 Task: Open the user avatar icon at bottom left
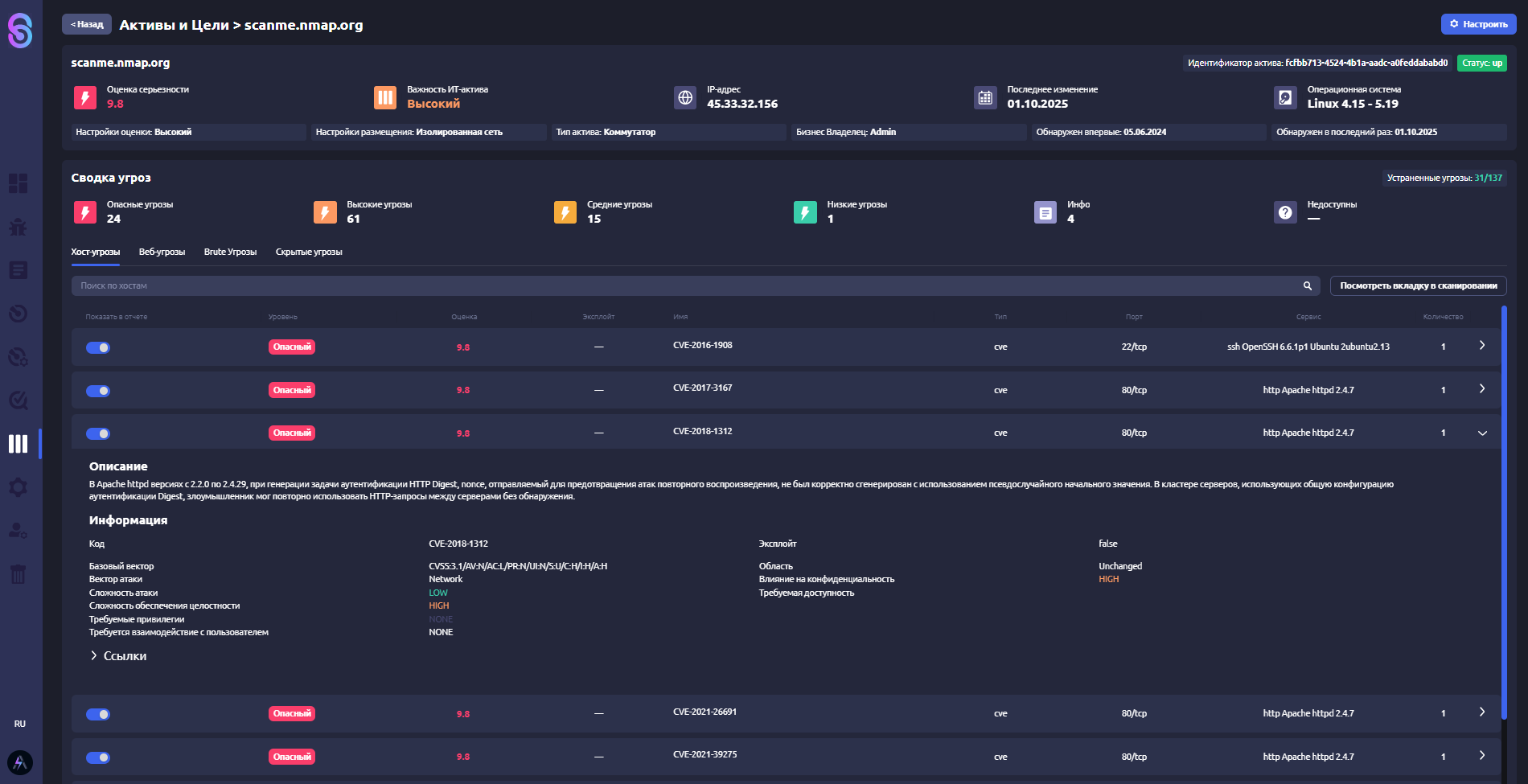(x=20, y=761)
